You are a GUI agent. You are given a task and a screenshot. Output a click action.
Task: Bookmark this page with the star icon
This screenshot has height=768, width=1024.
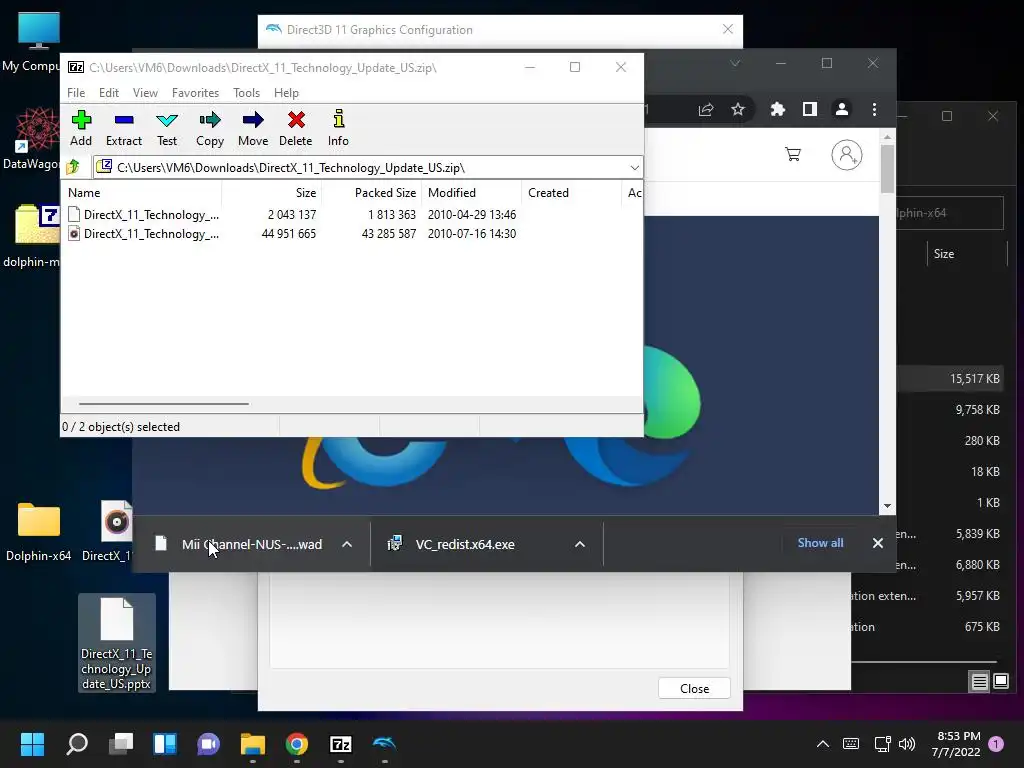(x=738, y=110)
